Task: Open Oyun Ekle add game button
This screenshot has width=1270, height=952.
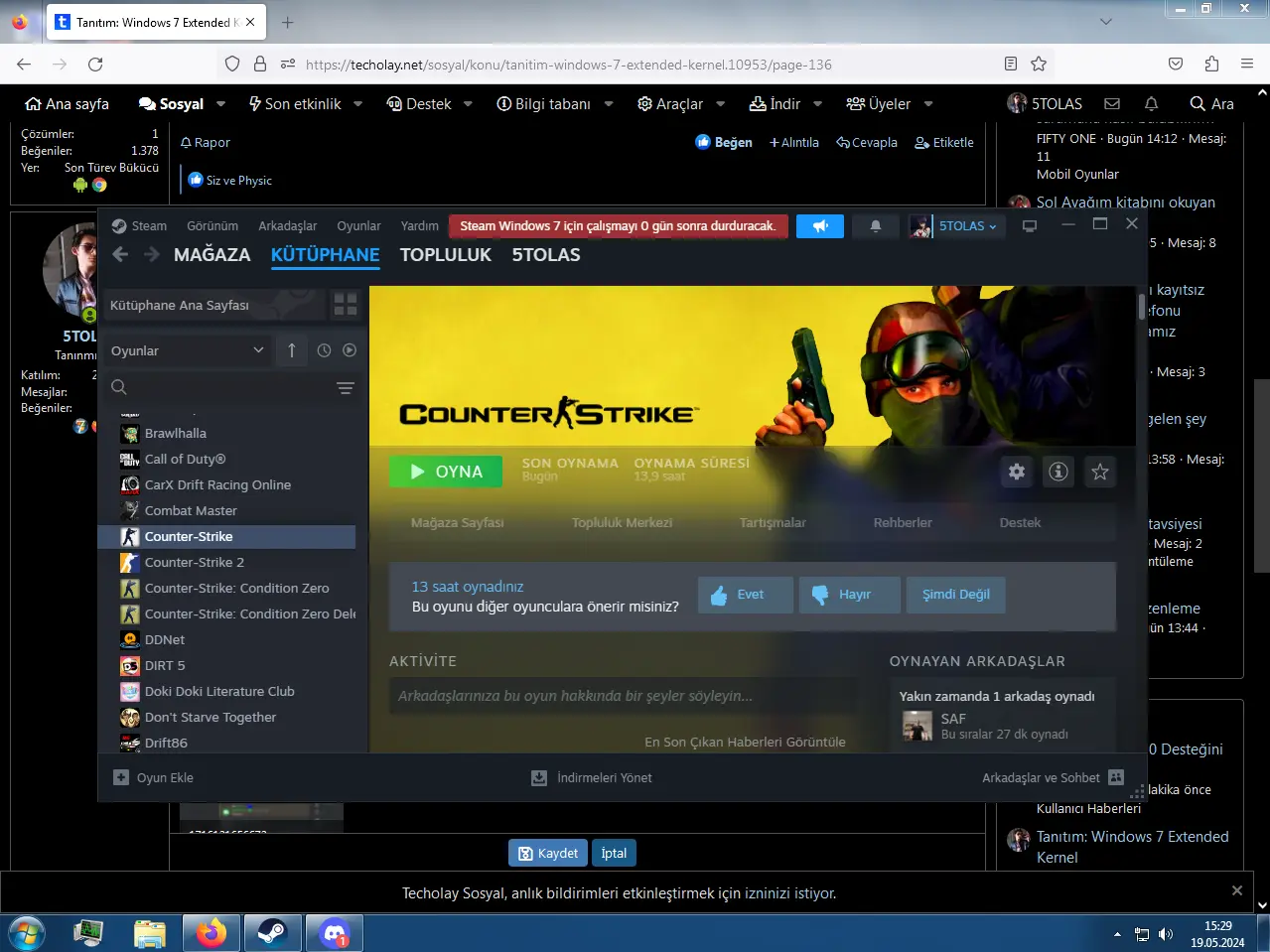Action: 153,777
